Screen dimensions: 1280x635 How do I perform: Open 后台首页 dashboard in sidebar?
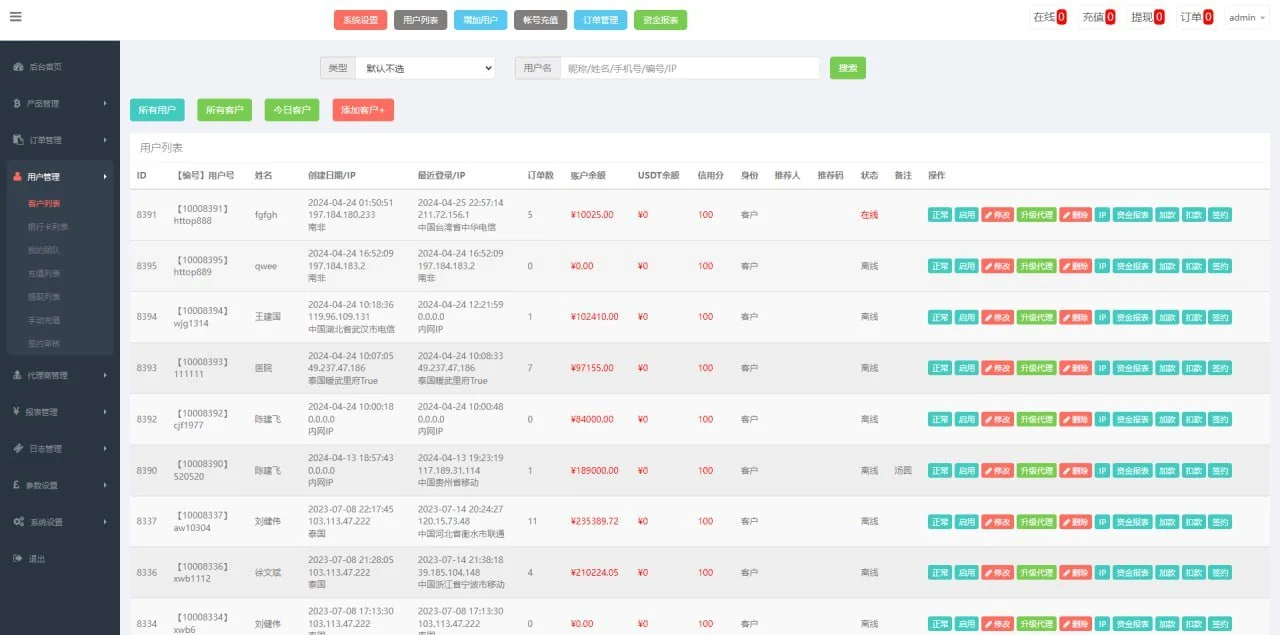pyautogui.click(x=44, y=66)
